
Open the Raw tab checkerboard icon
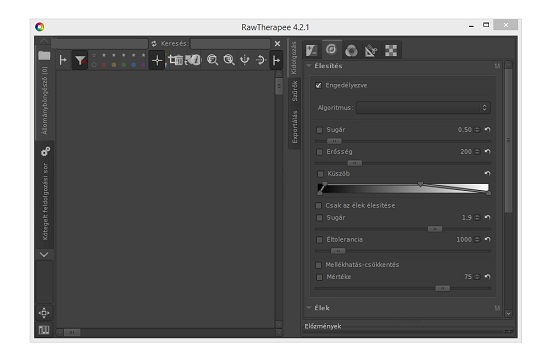click(391, 50)
